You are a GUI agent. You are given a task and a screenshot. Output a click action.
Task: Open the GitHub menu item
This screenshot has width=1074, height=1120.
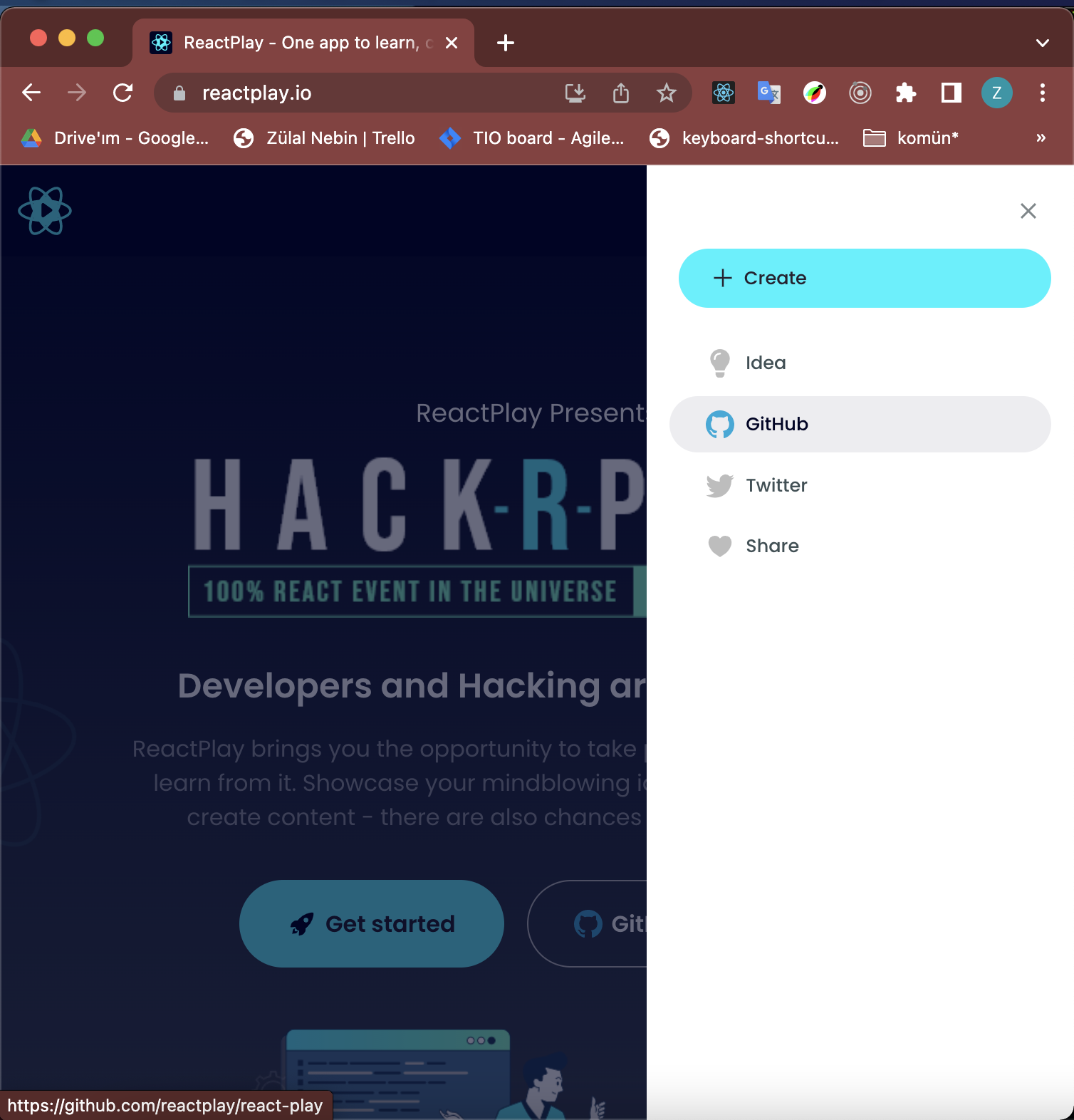(860, 424)
